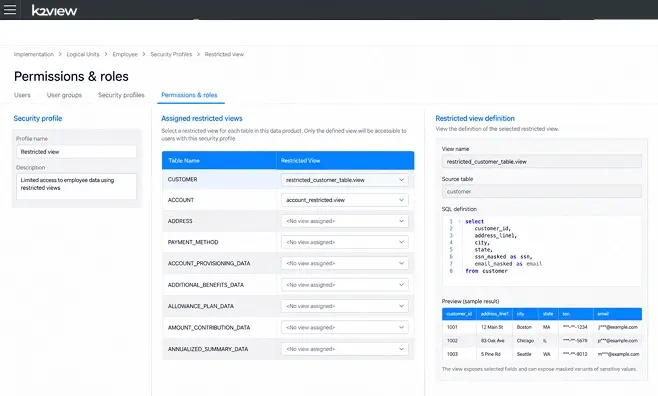658x396 pixels.
Task: Click SQL line 'from customer'
Action: [486, 271]
